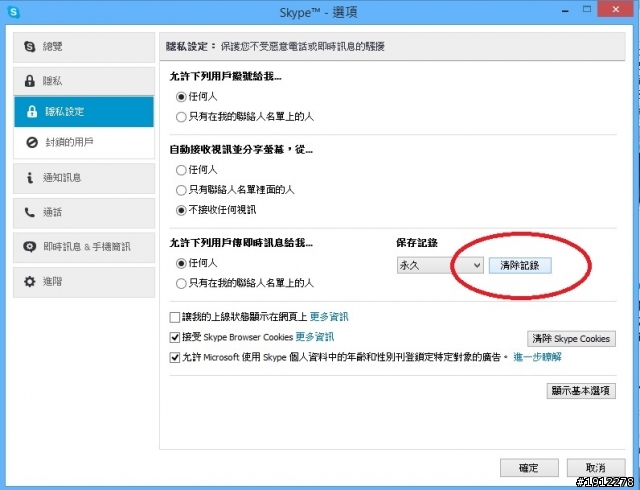Image resolution: width=640 pixels, height=490 pixels.
Task: Click the 隱私設定 header description text
Action: tap(302, 47)
